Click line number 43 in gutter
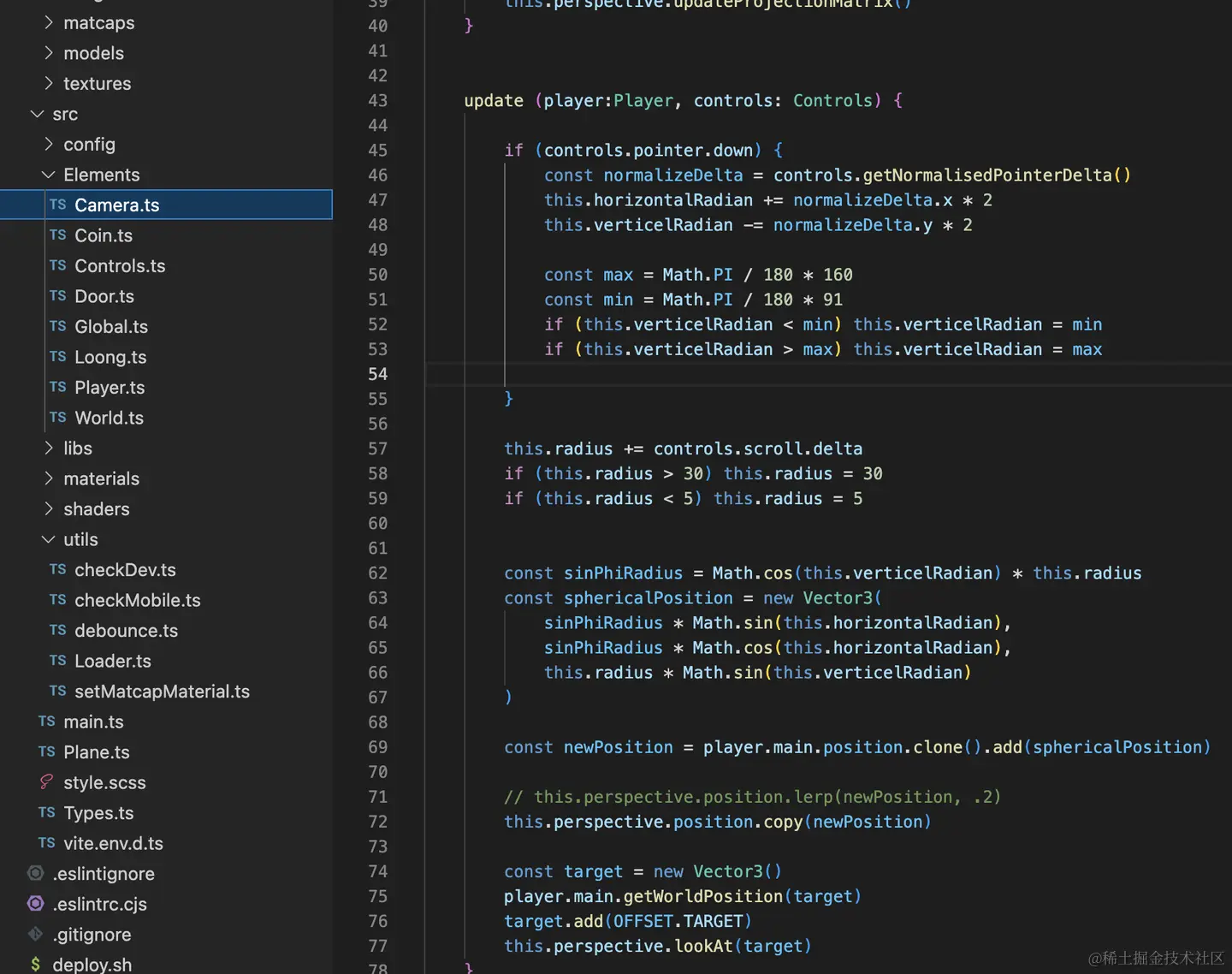 [x=377, y=100]
